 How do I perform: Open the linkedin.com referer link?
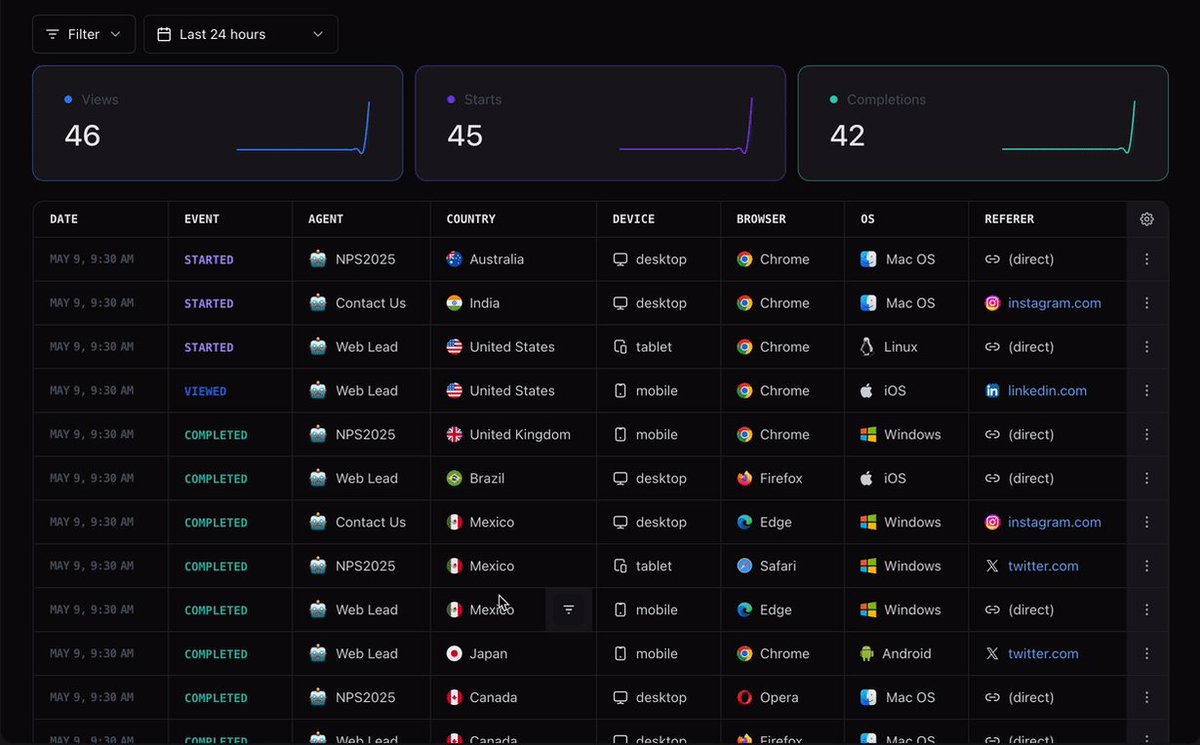pos(1047,391)
